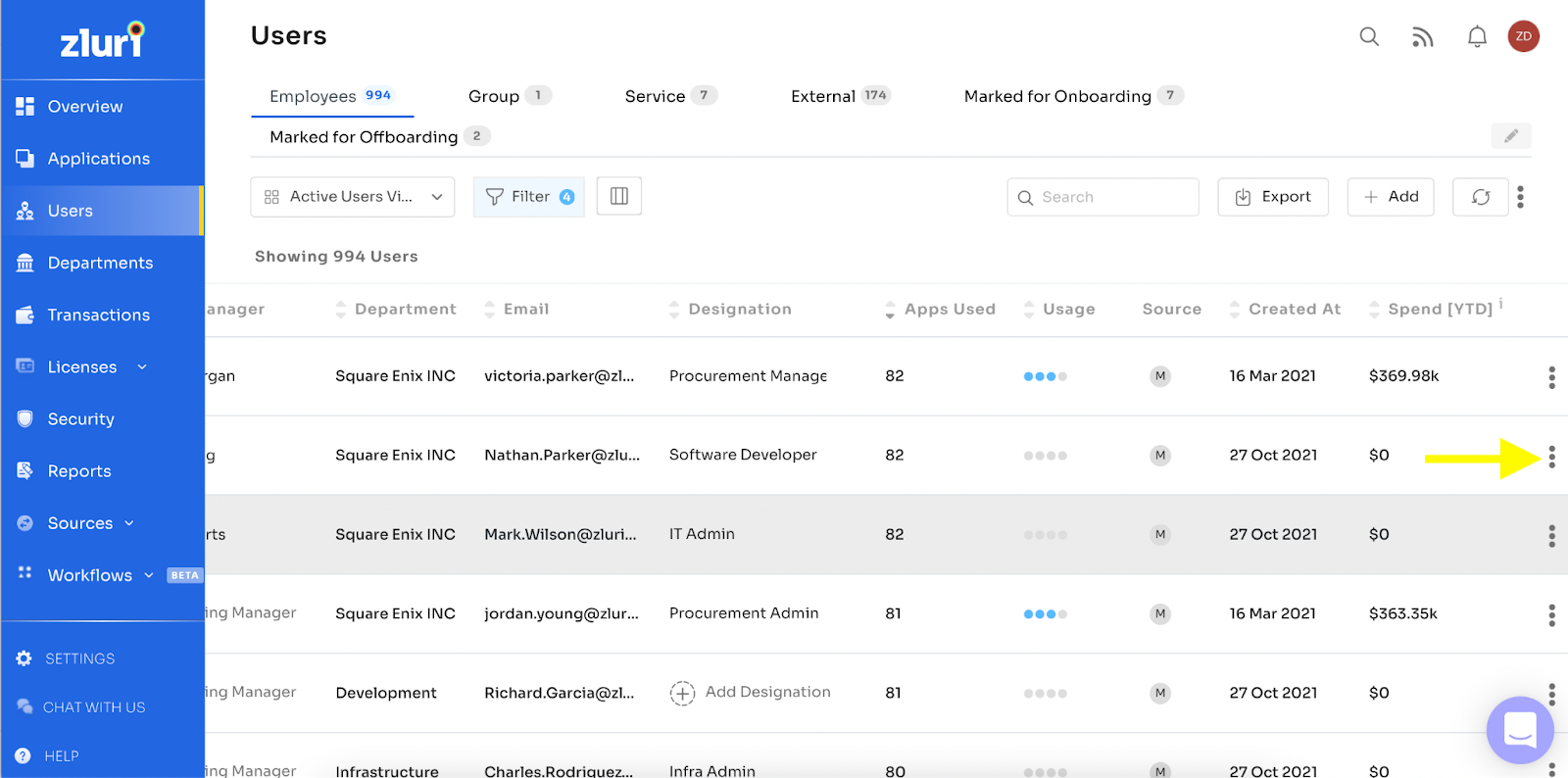Open Reports in sidebar
The width and height of the screenshot is (1568, 778).
(102, 470)
